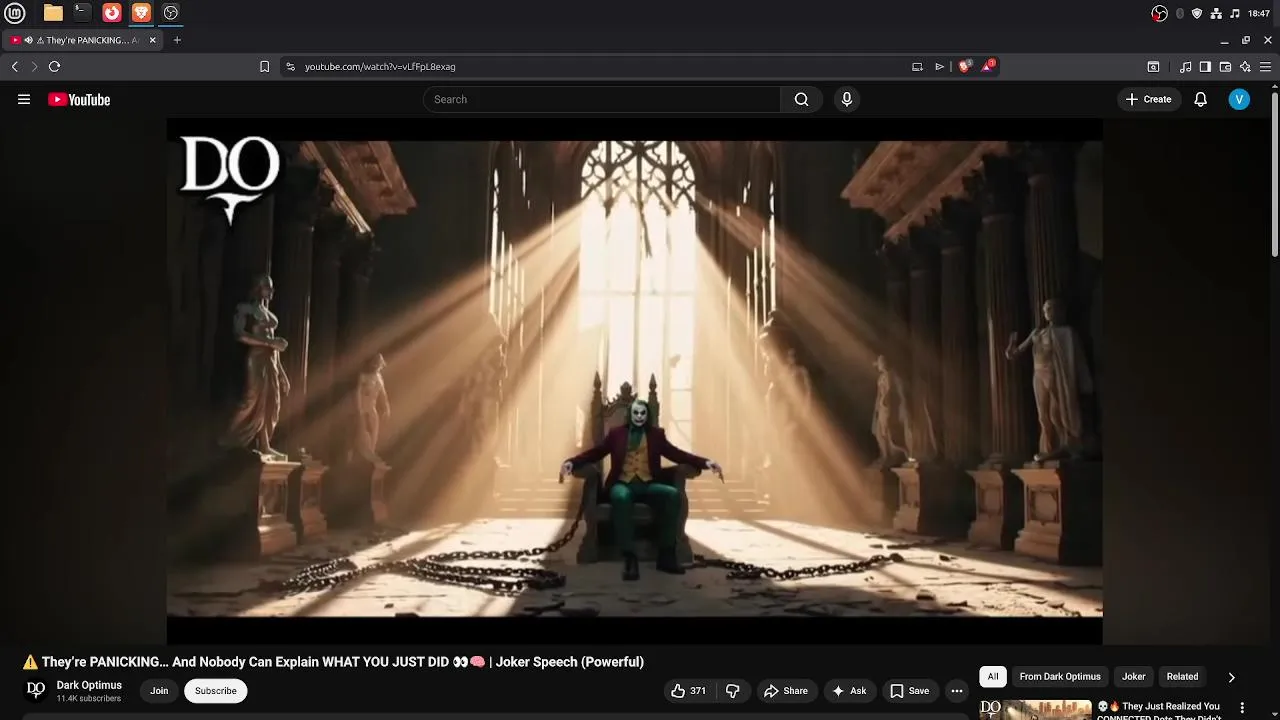Click the tray music note icon
The image size is (1280, 720).
pyautogui.click(x=1235, y=13)
